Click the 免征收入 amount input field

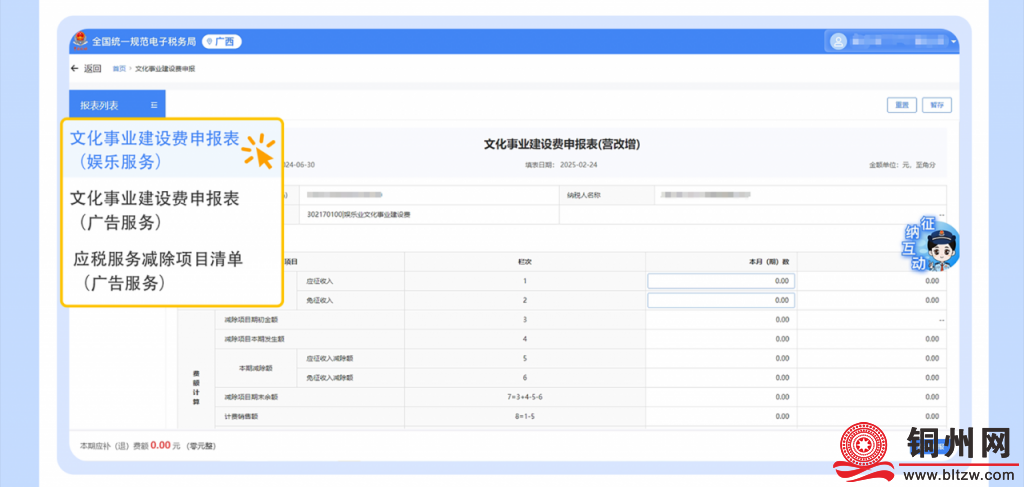pos(721,300)
